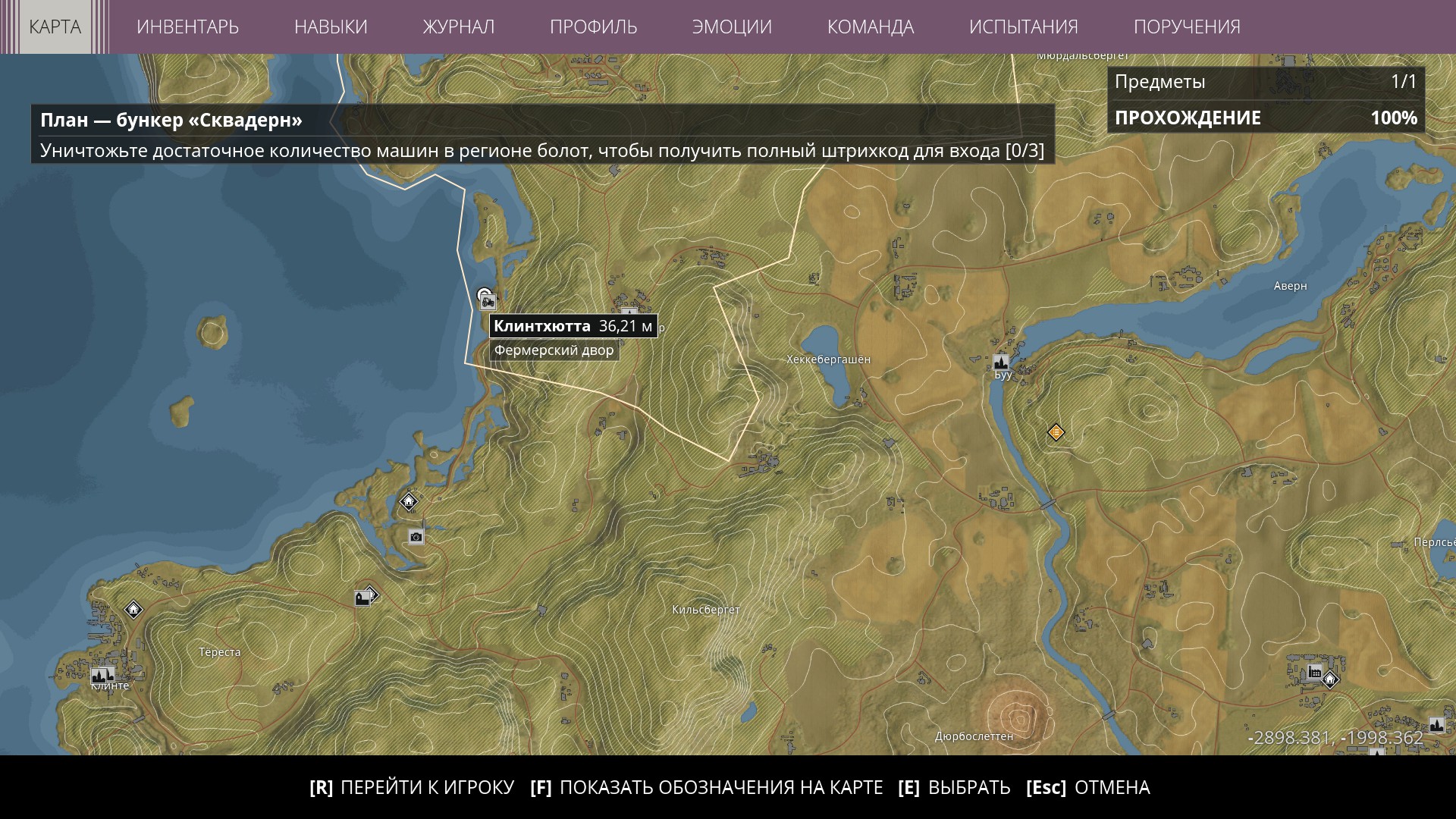Screen dimensions: 1456x819
Task: Click the [R] ПЕРЕЙТИ К ИГРОКУ prompt
Action: click(x=412, y=788)
